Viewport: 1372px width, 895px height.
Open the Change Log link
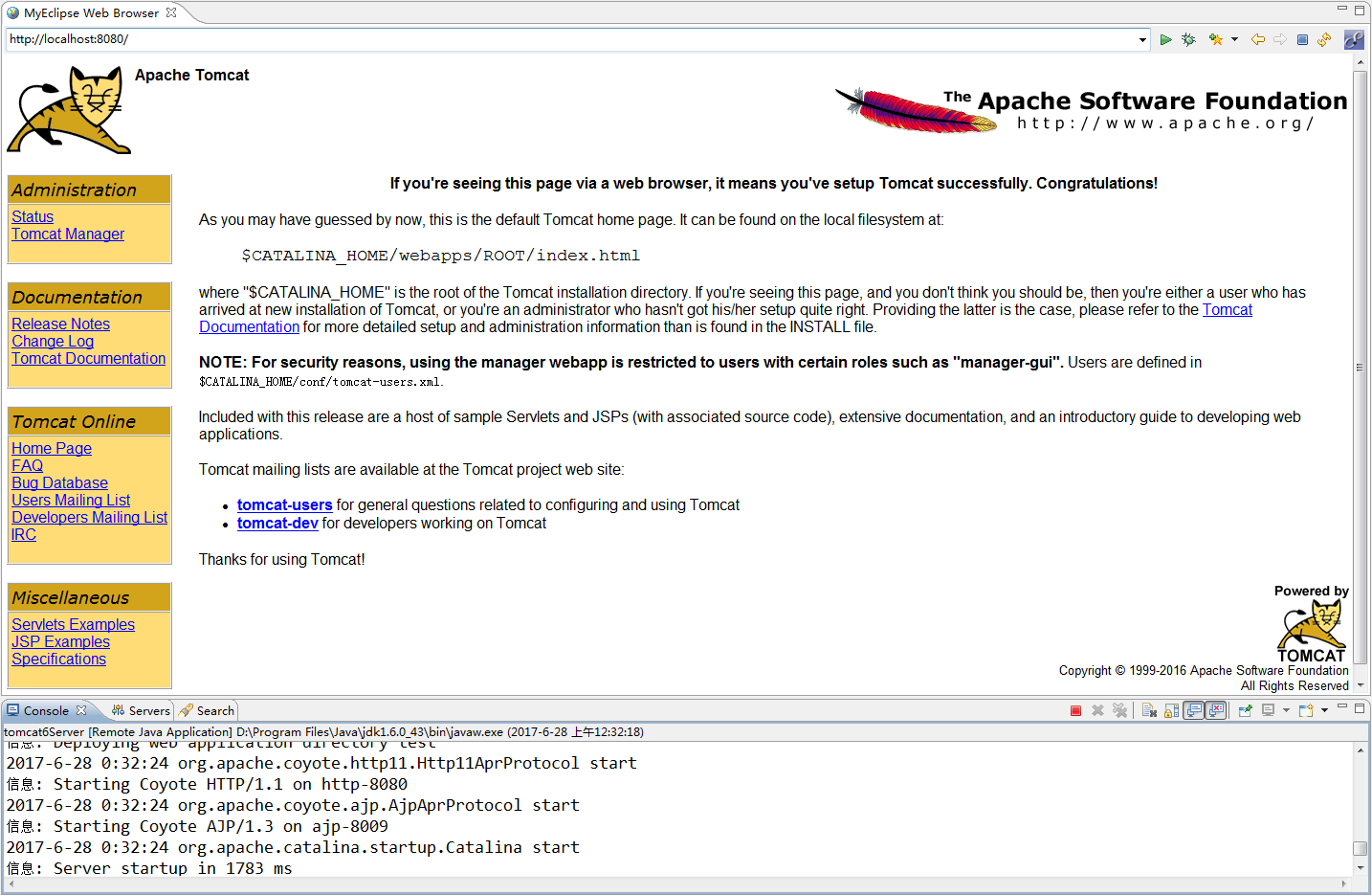coord(53,341)
